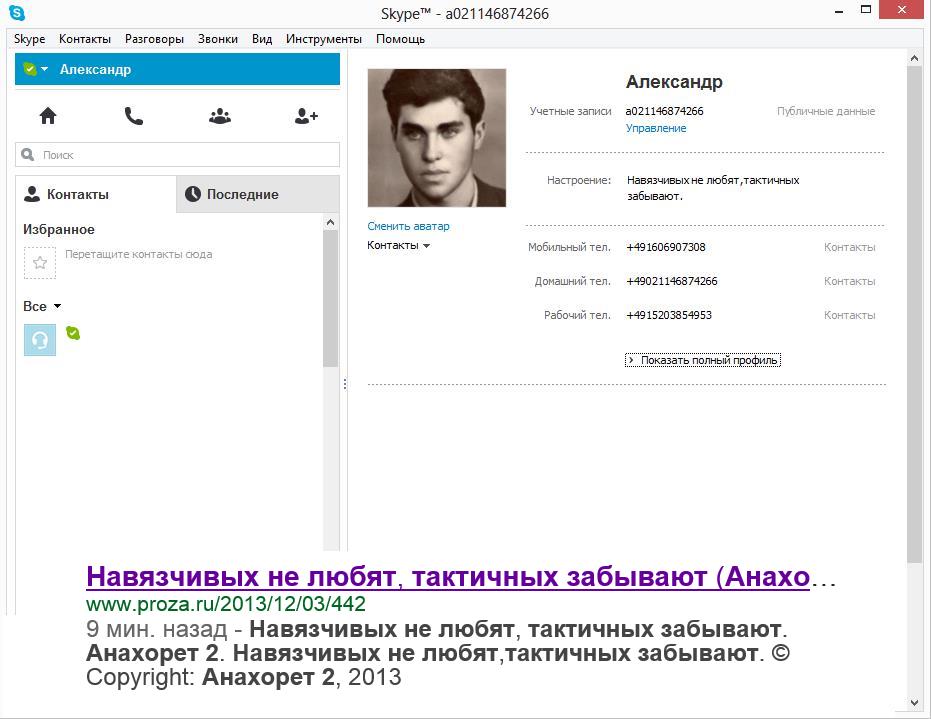931x719 pixels.
Task: Open the Звонки menu
Action: point(218,39)
